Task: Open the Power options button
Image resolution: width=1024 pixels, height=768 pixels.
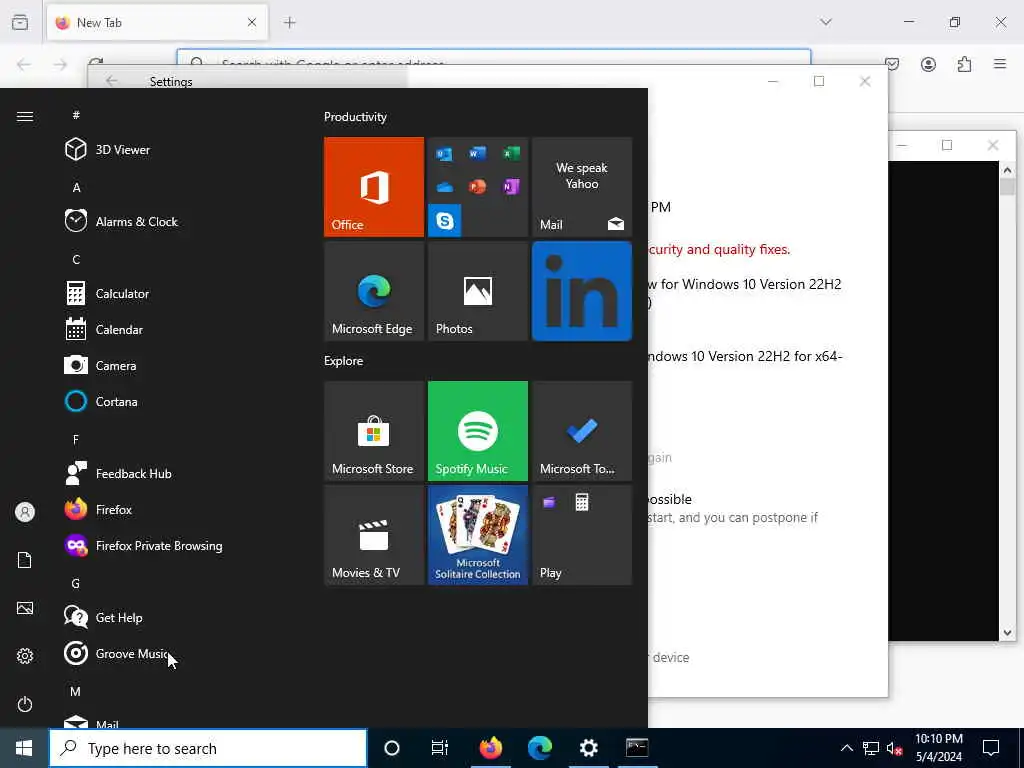Action: pos(25,704)
